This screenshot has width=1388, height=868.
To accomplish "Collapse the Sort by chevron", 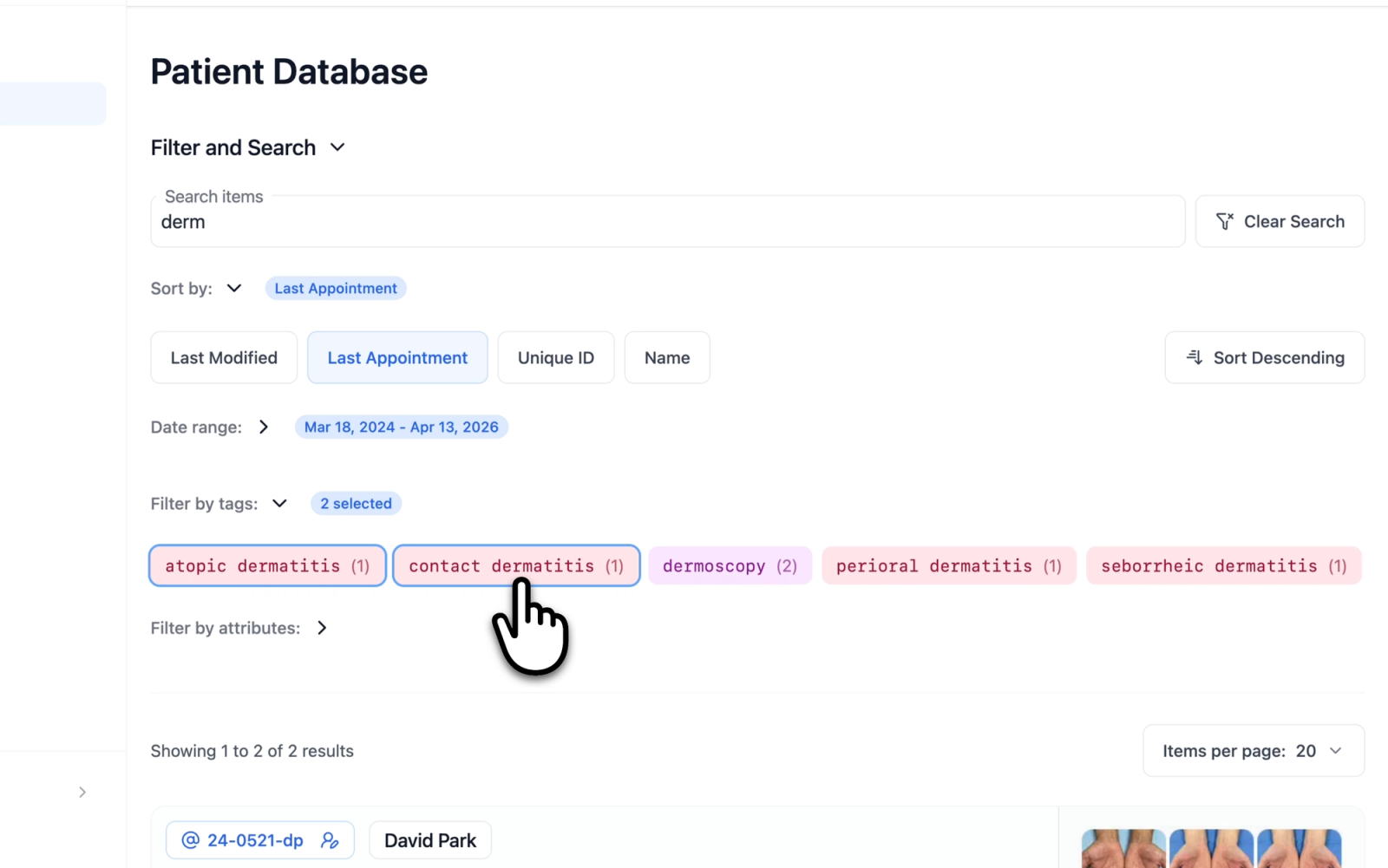I will (234, 288).
